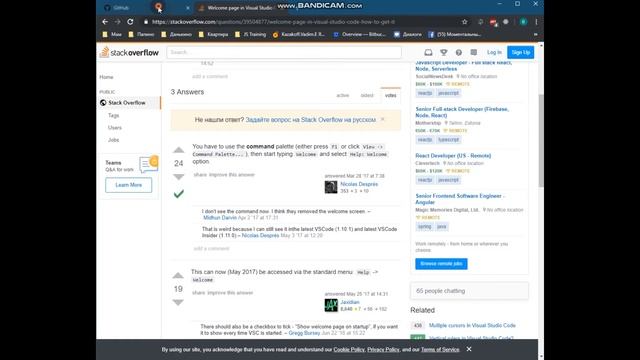The image size is (640, 360).
Task: Click the green profile avatar in Chrome toolbar
Action: 524,22
